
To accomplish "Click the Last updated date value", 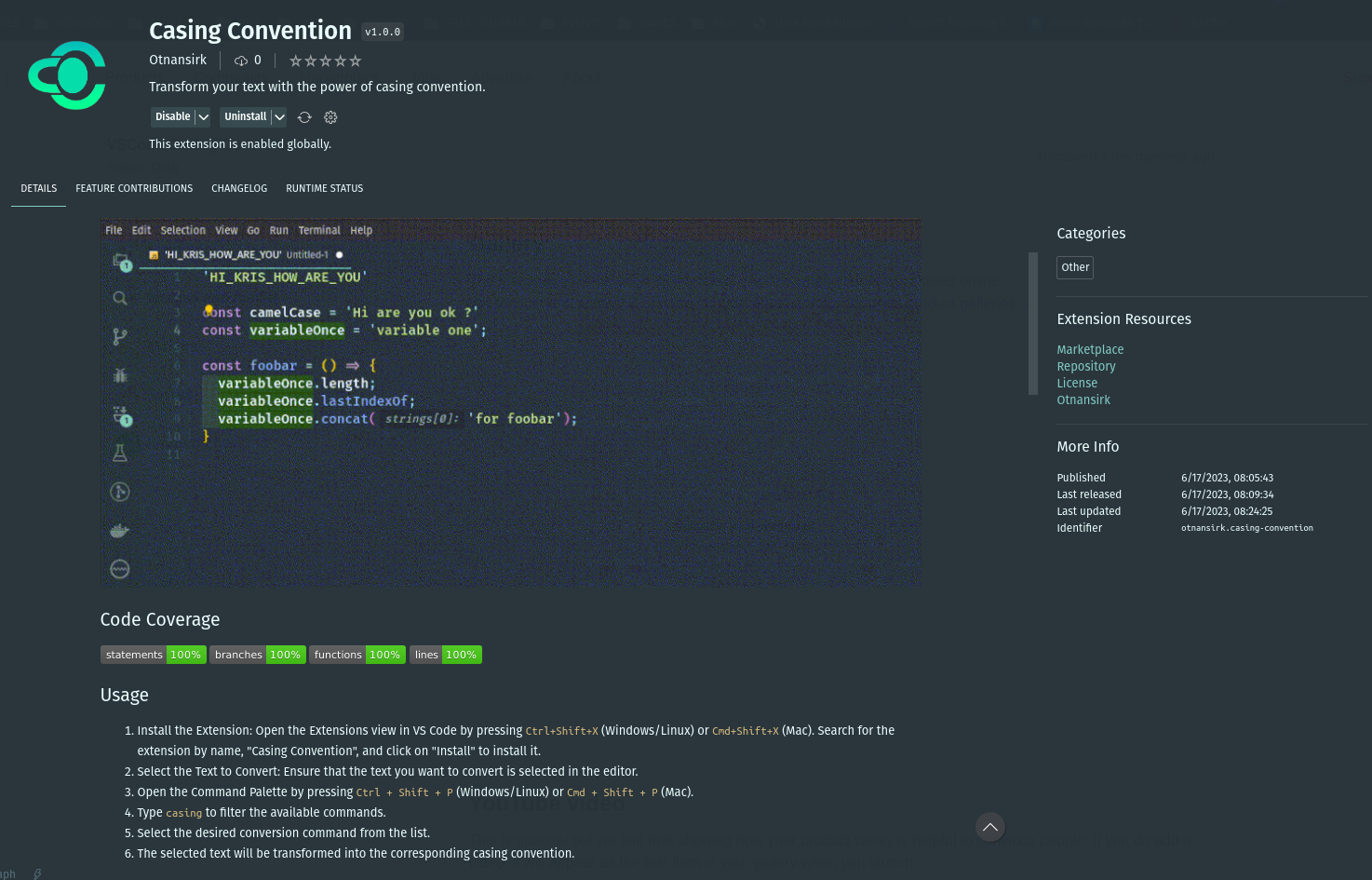I will tap(1227, 511).
